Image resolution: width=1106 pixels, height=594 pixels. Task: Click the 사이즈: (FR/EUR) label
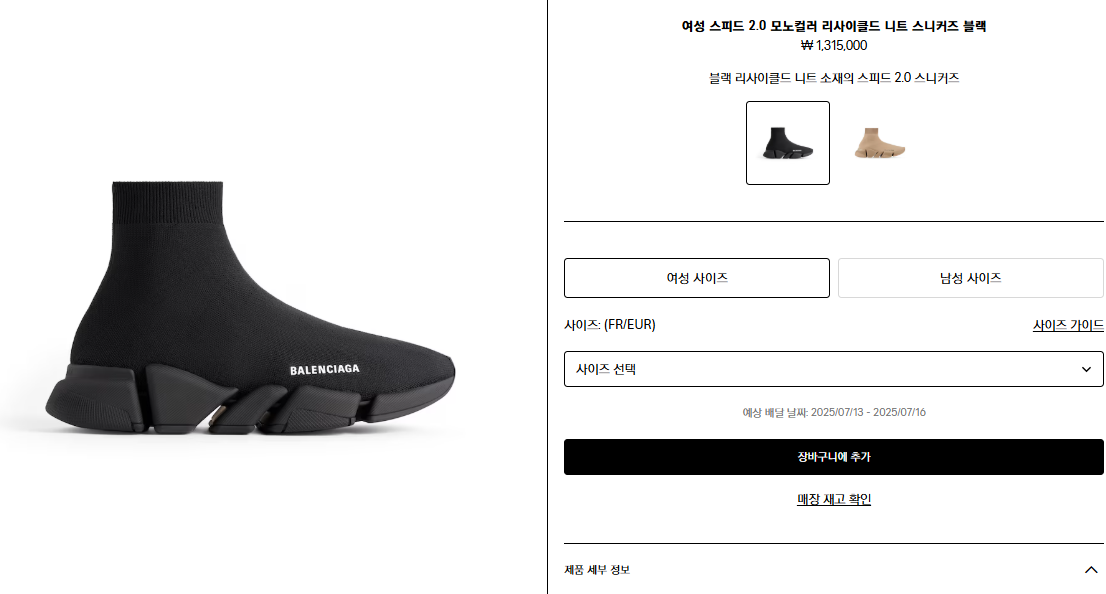tap(610, 325)
